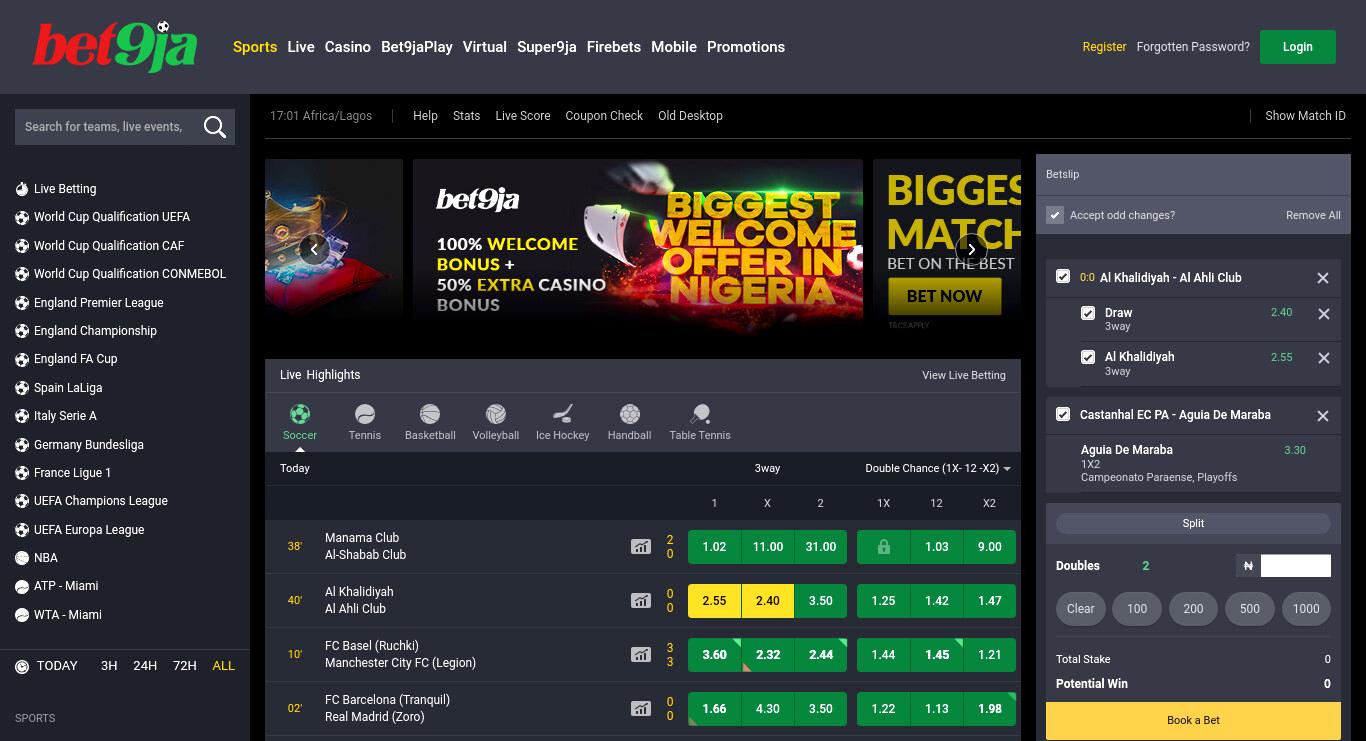The height and width of the screenshot is (741, 1366).
Task: Click the Clear stake button
Action: (1081, 609)
